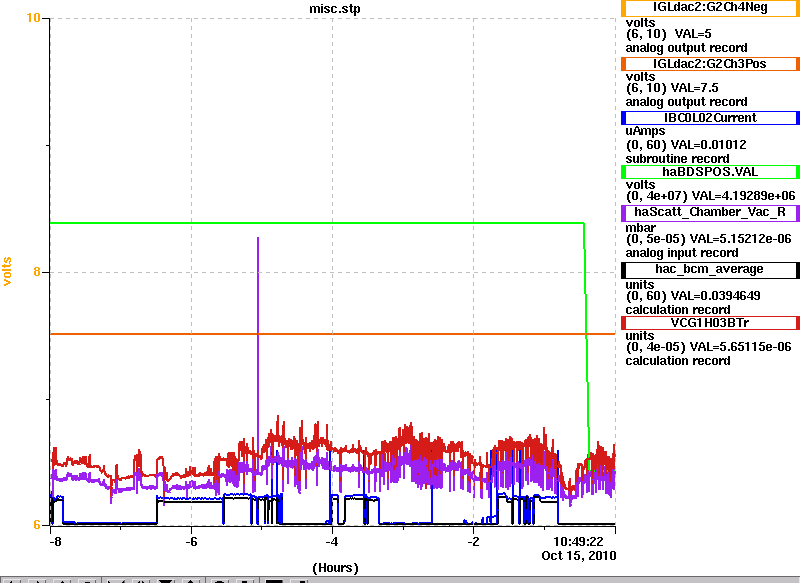
Task: Click 'analog output record' under IGLdac2:G2Ch3Pos
Action: (686, 102)
